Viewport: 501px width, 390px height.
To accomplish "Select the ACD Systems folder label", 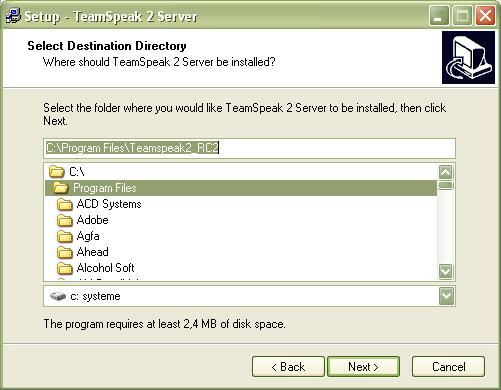I will 109,204.
